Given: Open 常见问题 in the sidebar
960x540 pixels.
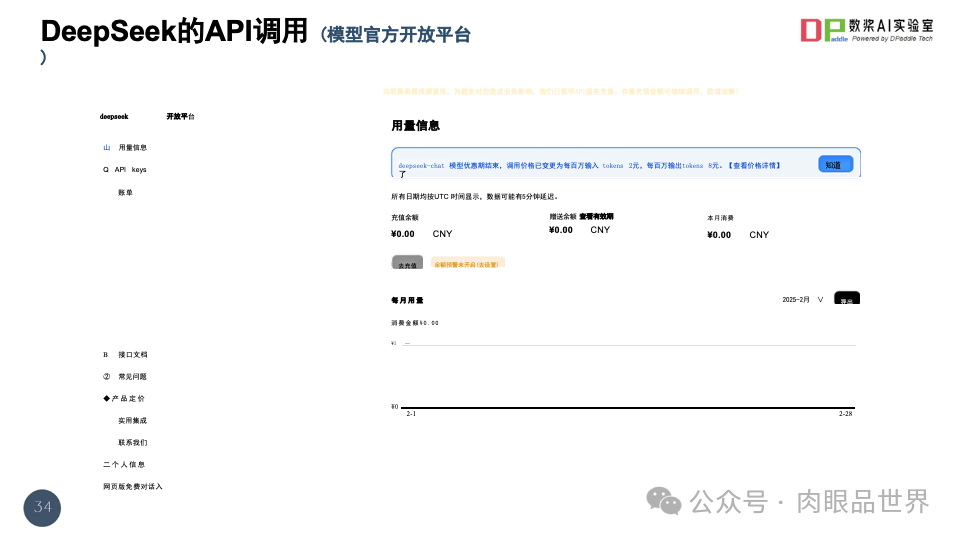Looking at the screenshot, I should click(133, 377).
